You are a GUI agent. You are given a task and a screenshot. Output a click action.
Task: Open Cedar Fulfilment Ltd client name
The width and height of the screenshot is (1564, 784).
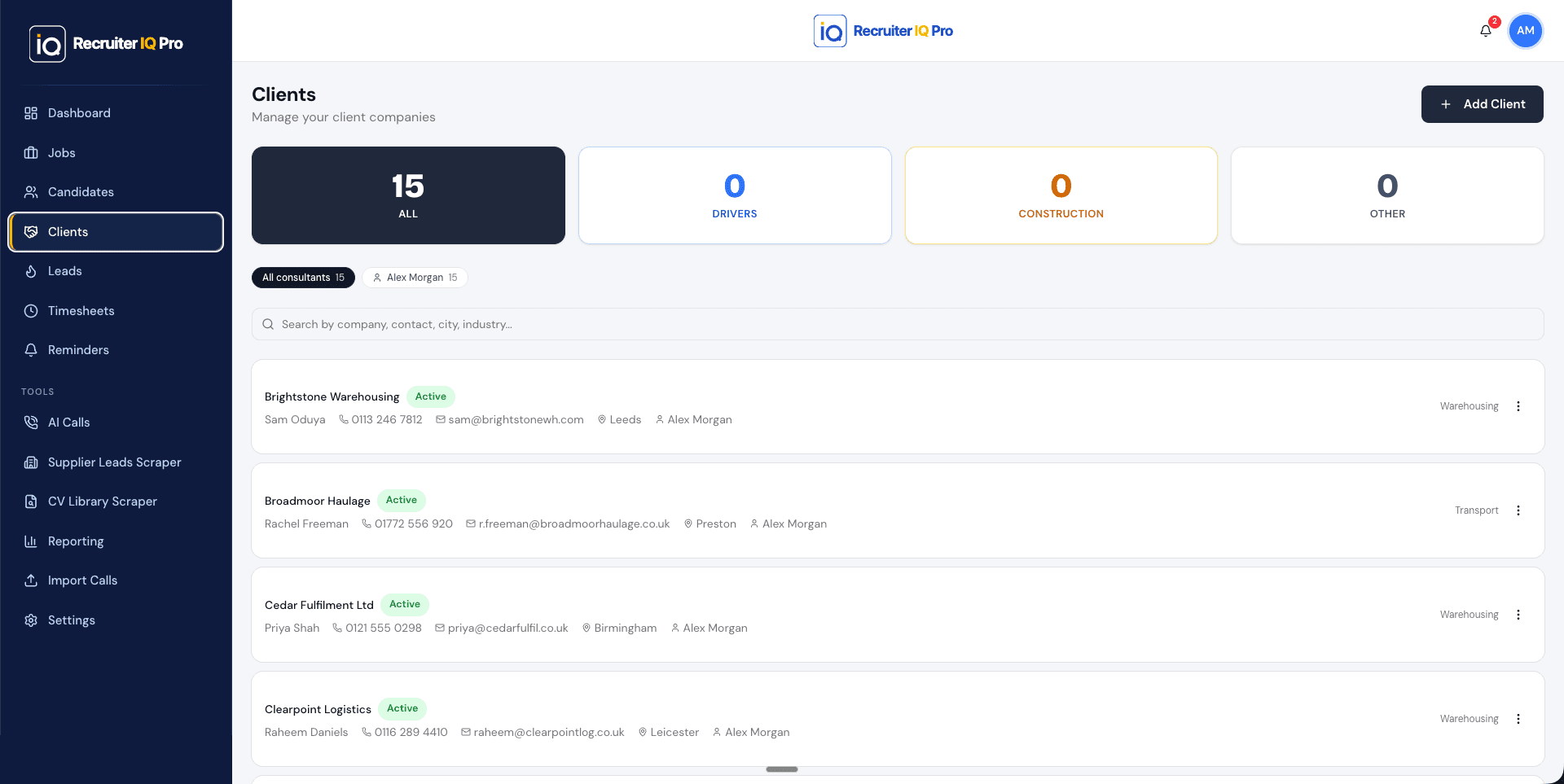point(319,605)
